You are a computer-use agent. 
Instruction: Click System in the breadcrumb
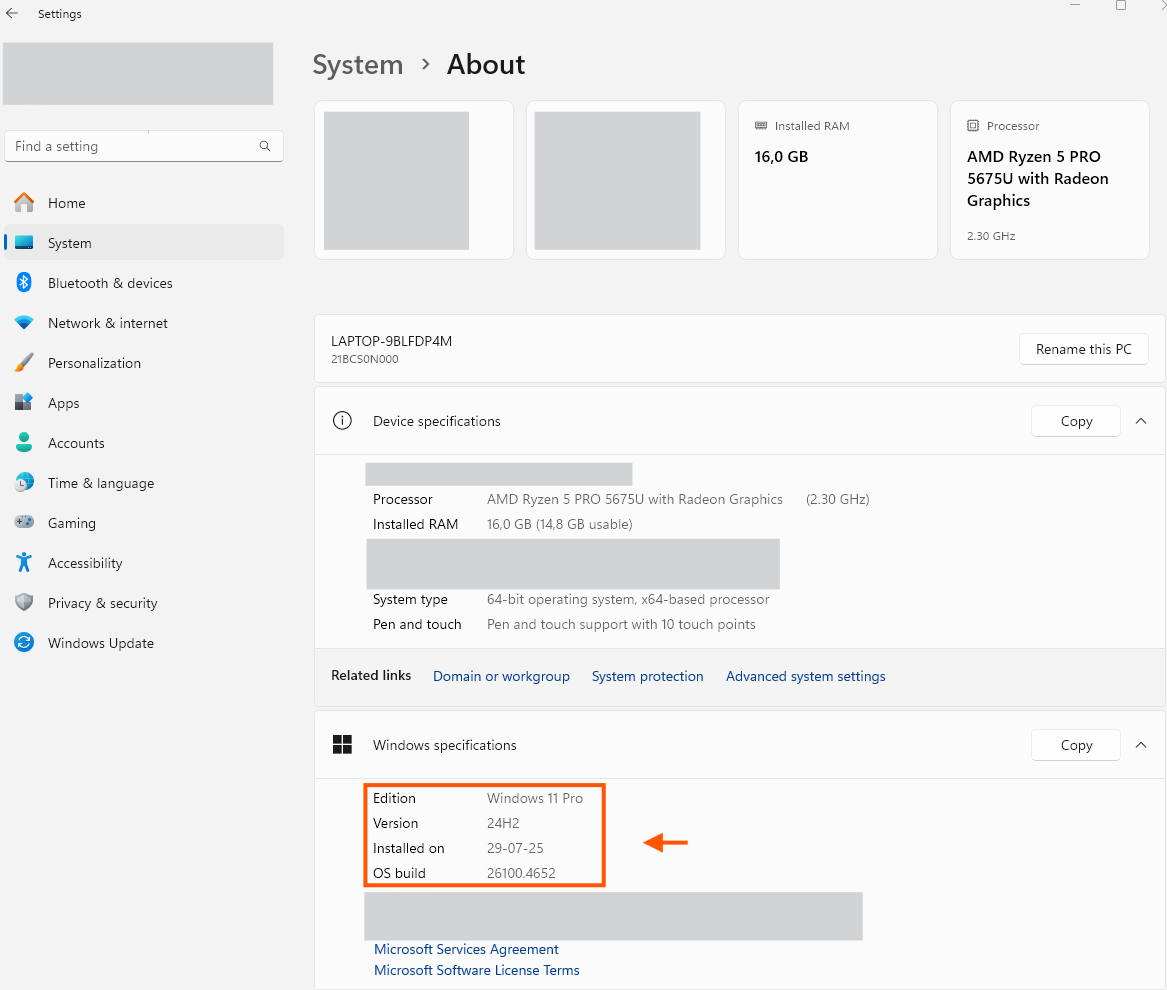(x=357, y=65)
